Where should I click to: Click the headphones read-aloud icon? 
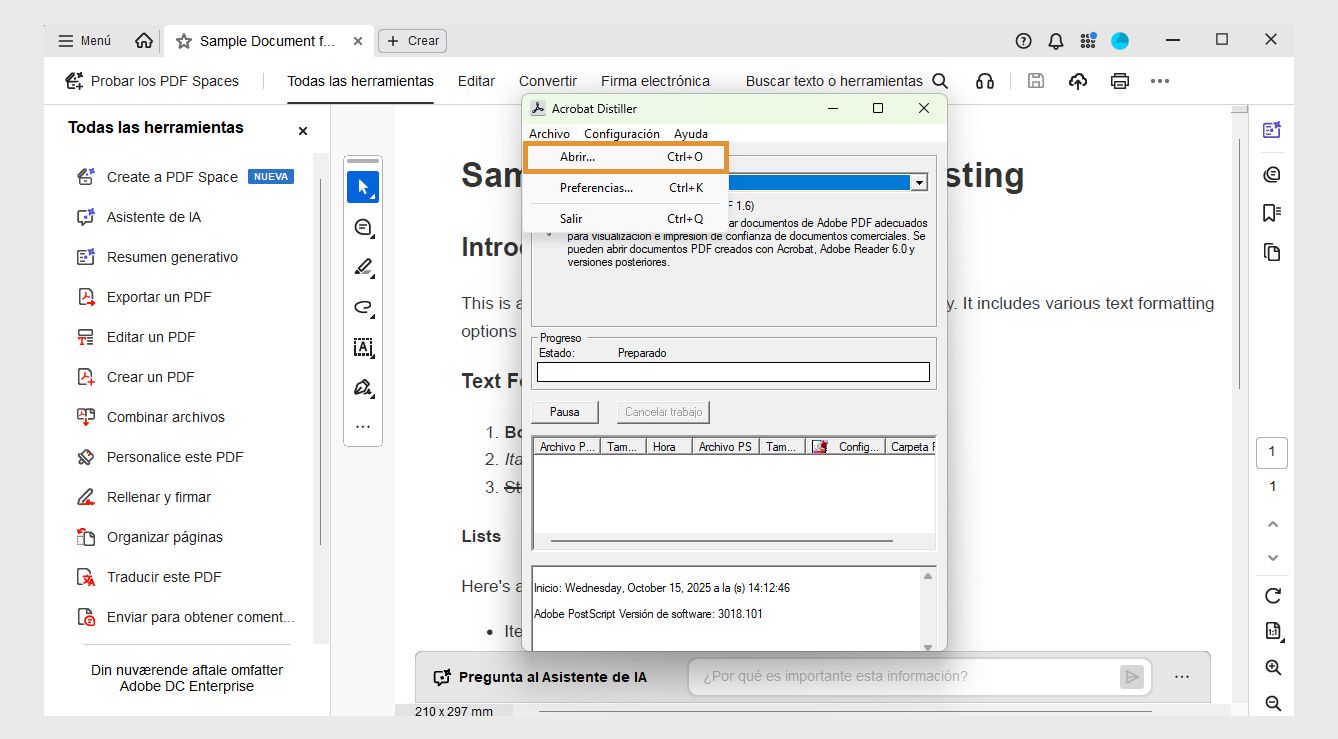[x=985, y=81]
